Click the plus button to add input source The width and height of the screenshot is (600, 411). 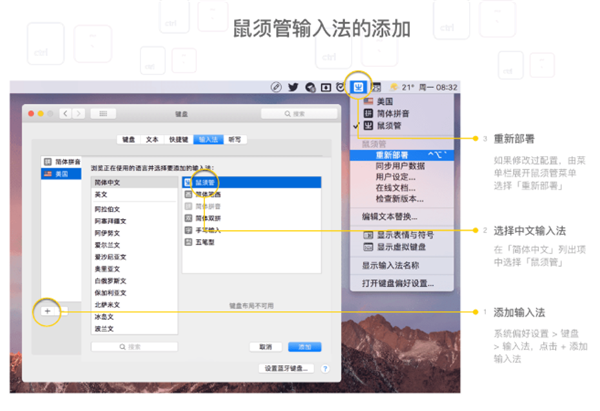[x=46, y=311]
